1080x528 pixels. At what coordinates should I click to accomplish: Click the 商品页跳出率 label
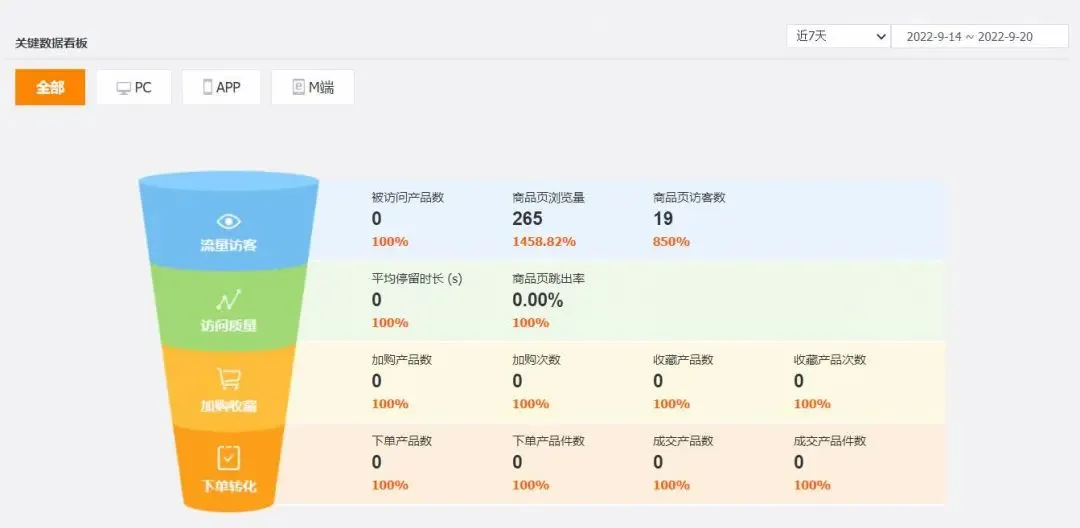click(548, 279)
